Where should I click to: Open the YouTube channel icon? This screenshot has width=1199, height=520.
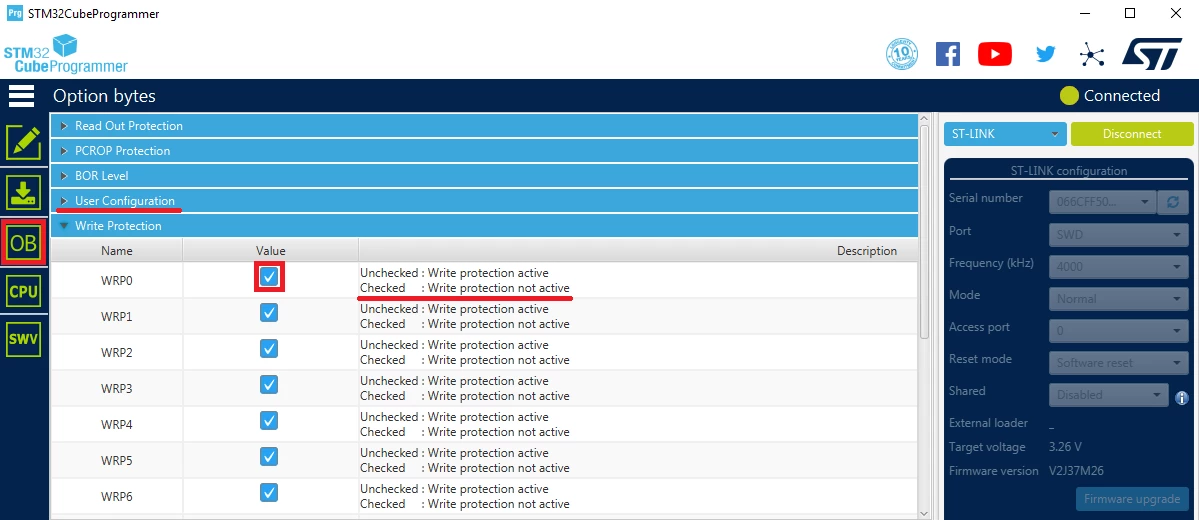click(995, 54)
